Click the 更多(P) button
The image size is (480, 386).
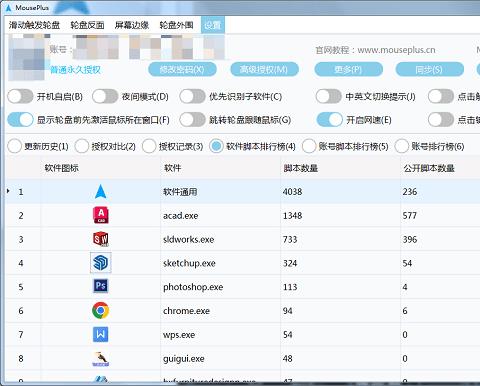(348, 70)
